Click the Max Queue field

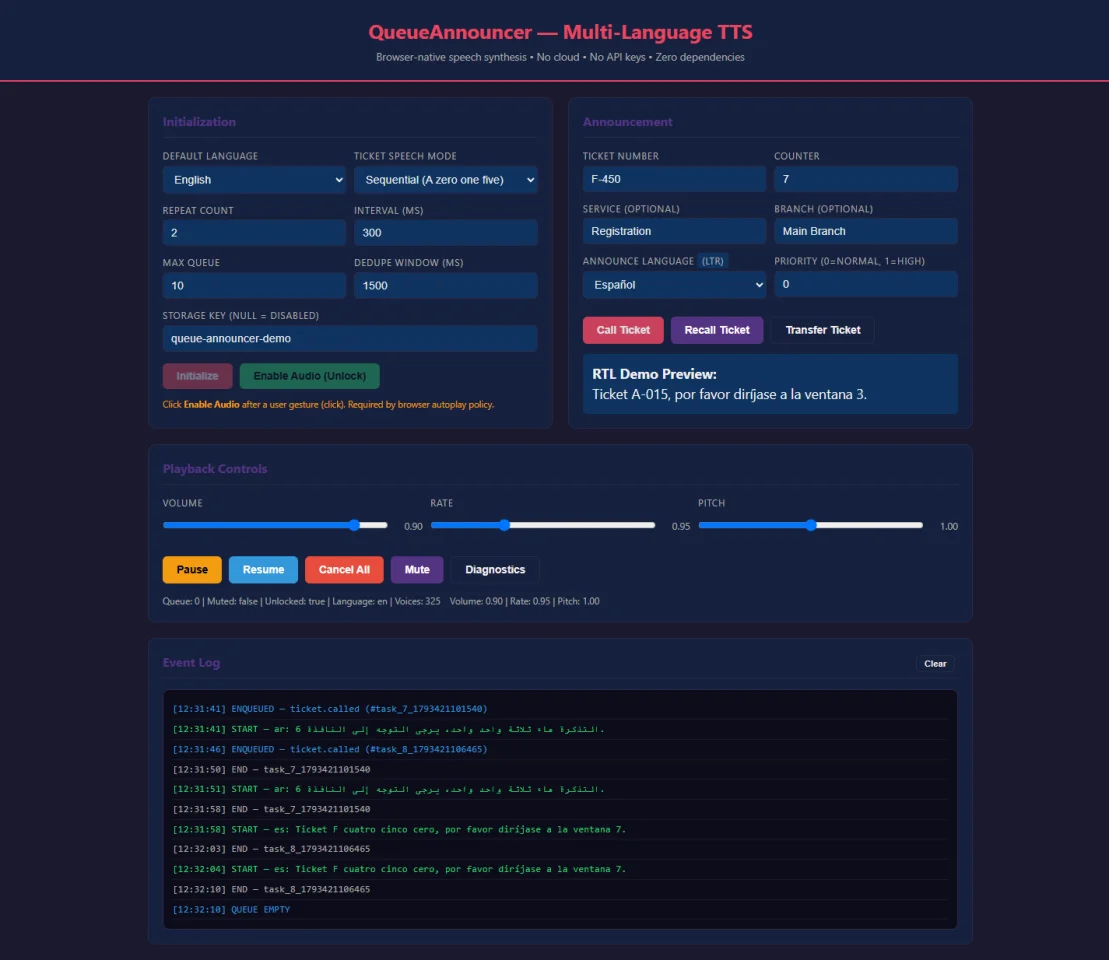(254, 285)
